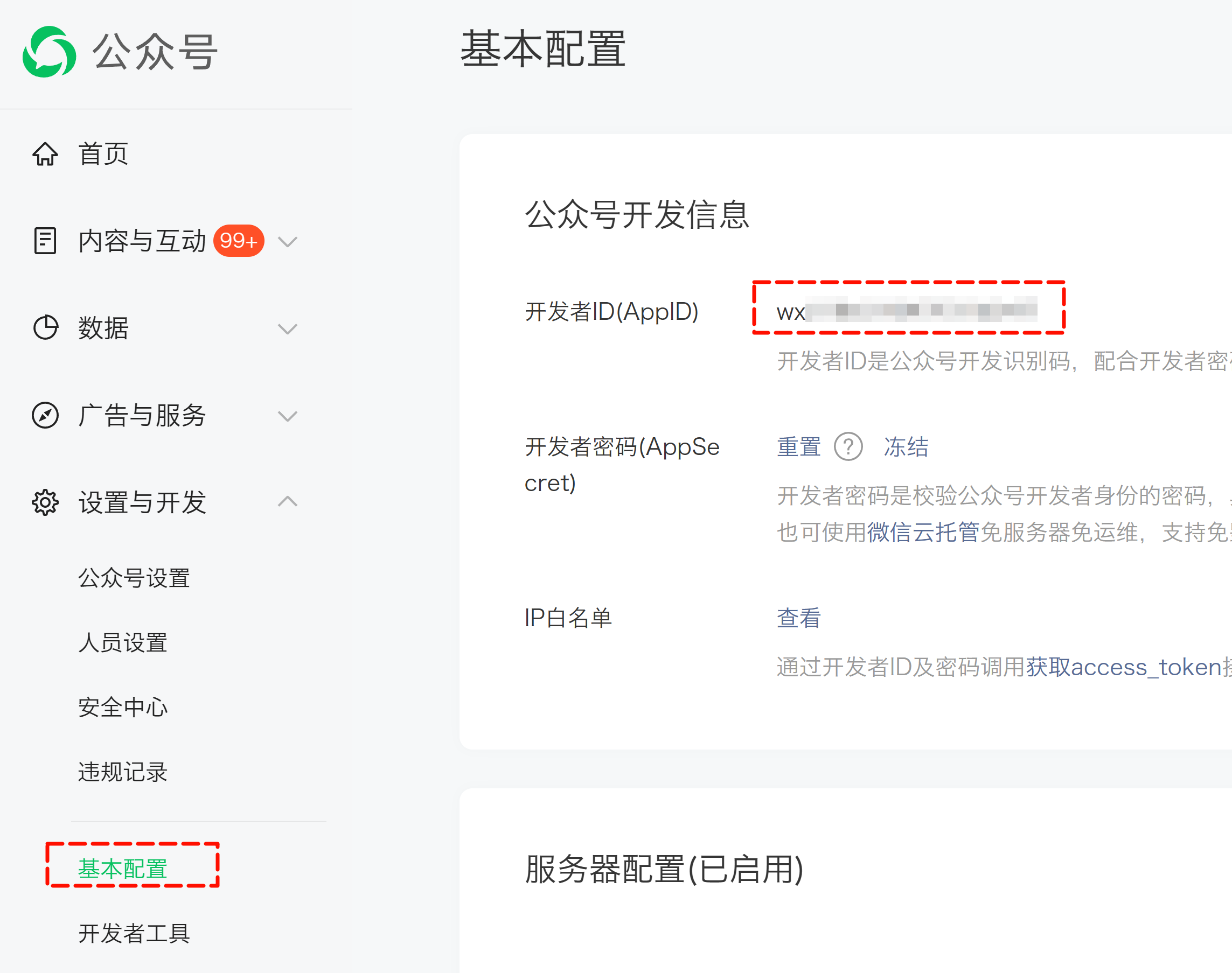Click the compass icon for 广告与服务
Screen dimensions: 1232x973
(45, 415)
